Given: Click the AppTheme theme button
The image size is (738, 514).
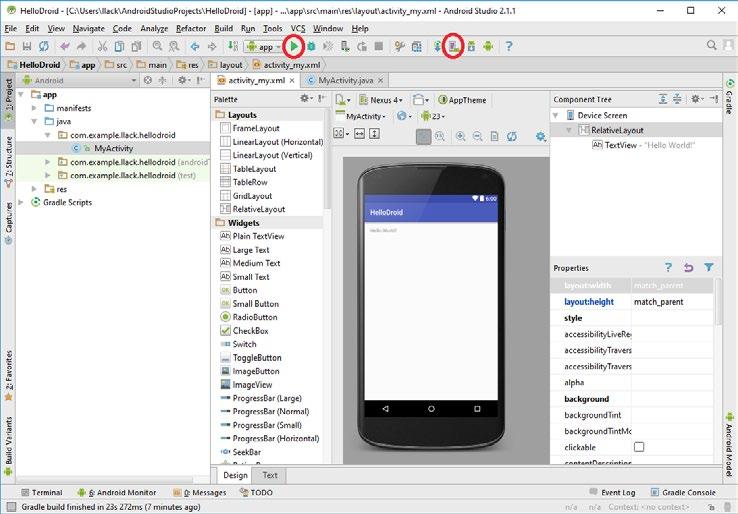Looking at the screenshot, I should tap(462, 100).
